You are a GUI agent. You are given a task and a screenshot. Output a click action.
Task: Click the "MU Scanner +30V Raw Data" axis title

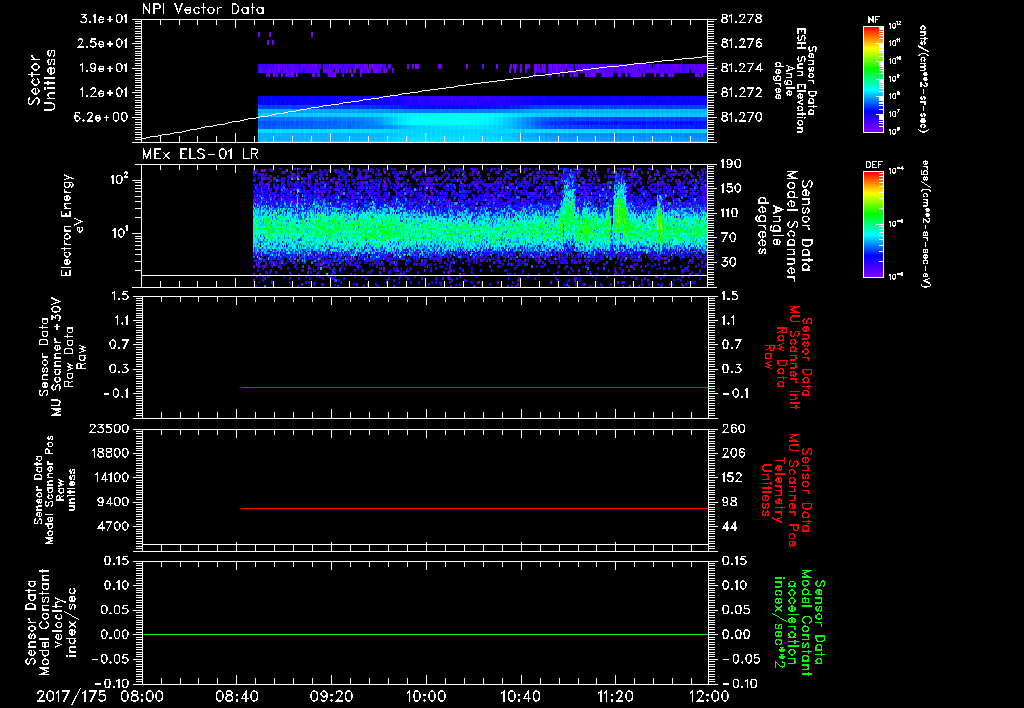(62, 357)
